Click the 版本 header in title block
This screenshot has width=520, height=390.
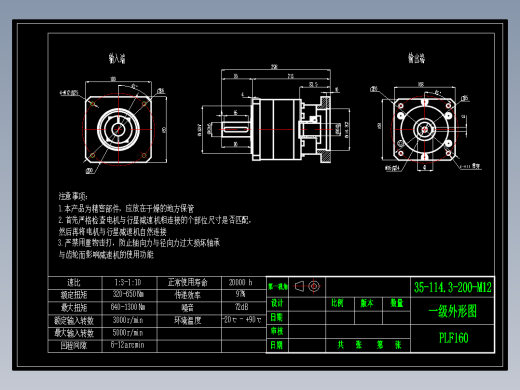pos(367,303)
